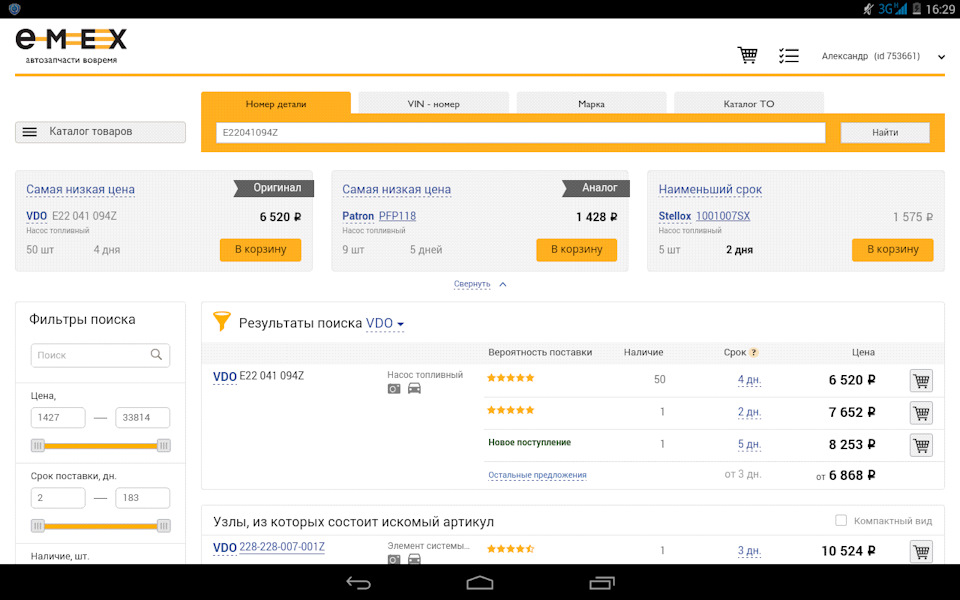
Task: Open the Каталог товаров menu
Action: (x=100, y=132)
